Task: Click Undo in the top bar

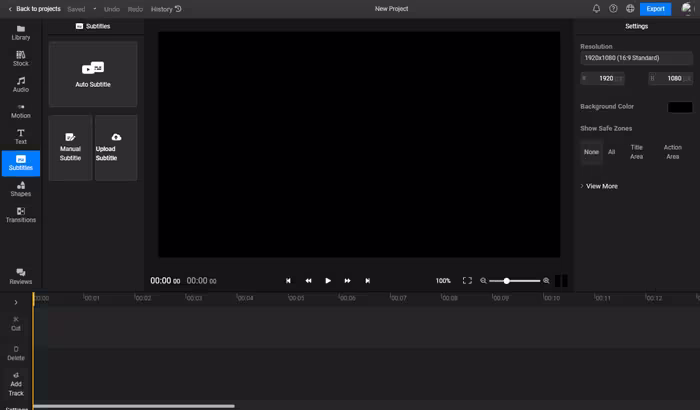Action: [x=112, y=9]
